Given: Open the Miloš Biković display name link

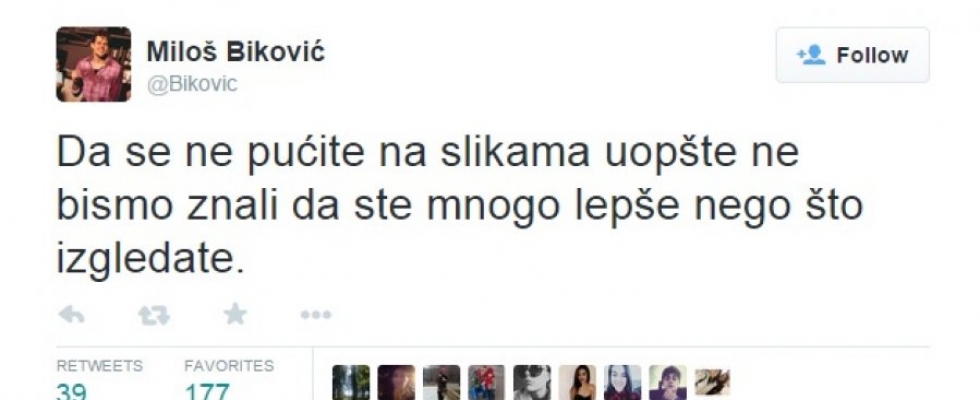Looking at the screenshot, I should [x=236, y=52].
